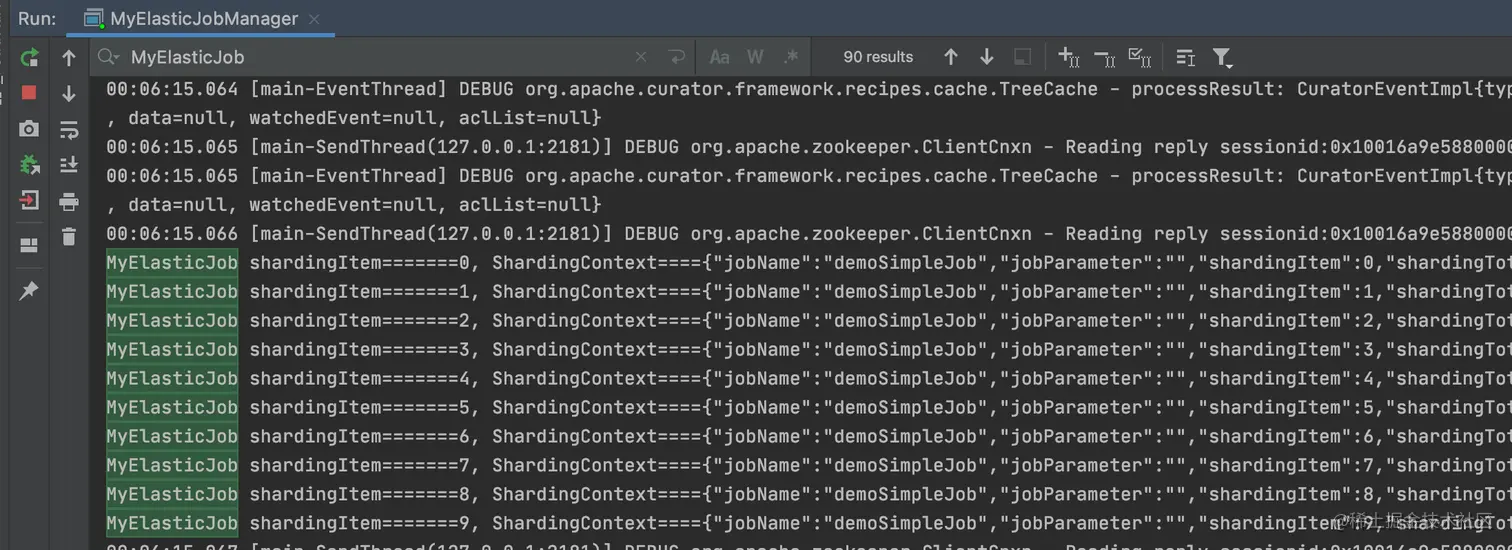The height and width of the screenshot is (550, 1512).
Task: Click the Run tool window label
Action: coord(37,18)
